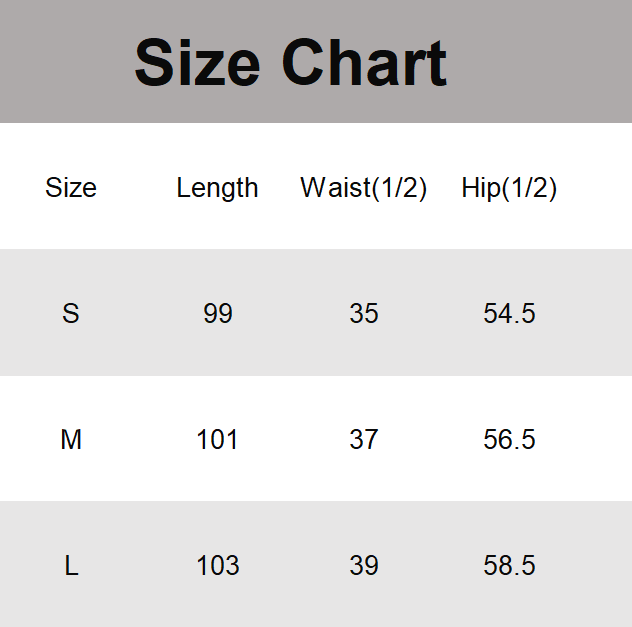
Task: Click hip value 56.5
Action: [x=509, y=440]
